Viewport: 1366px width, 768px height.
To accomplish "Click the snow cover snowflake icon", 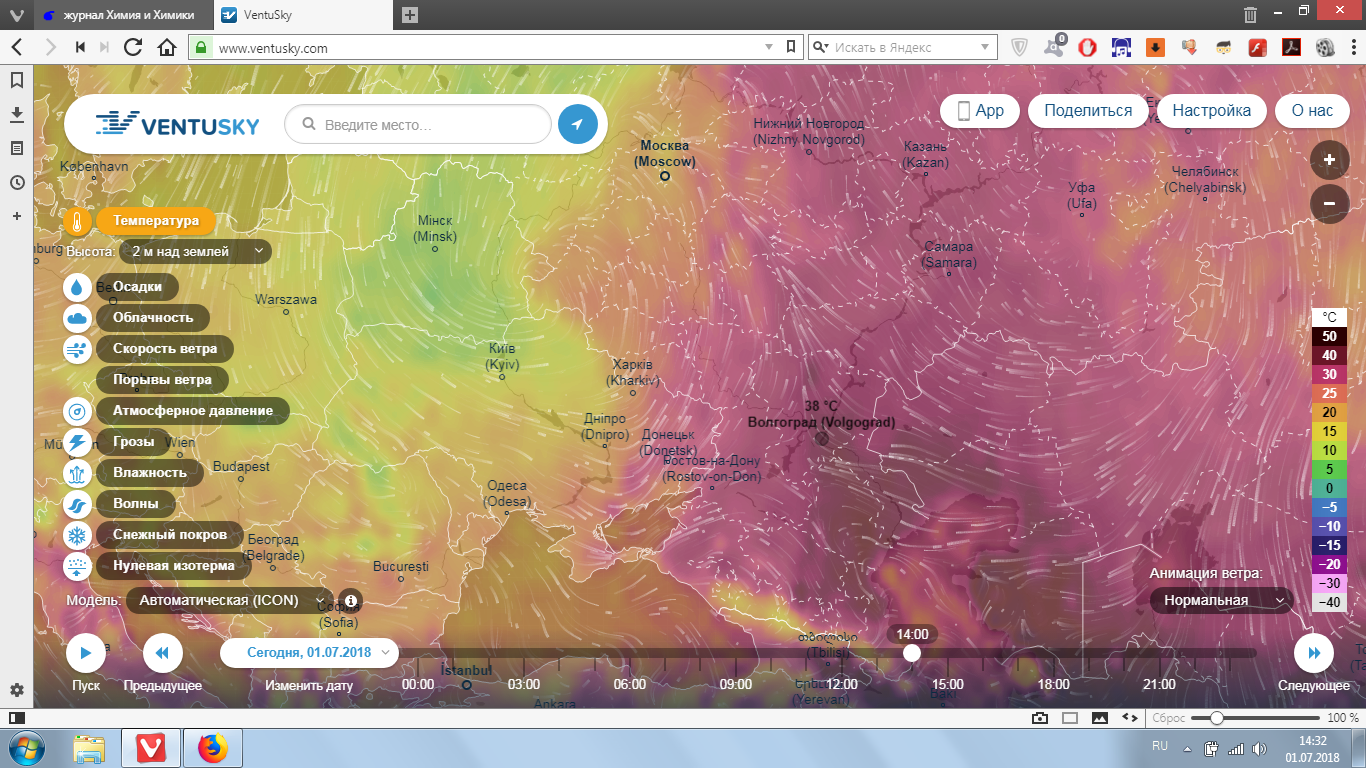I will click(x=78, y=535).
